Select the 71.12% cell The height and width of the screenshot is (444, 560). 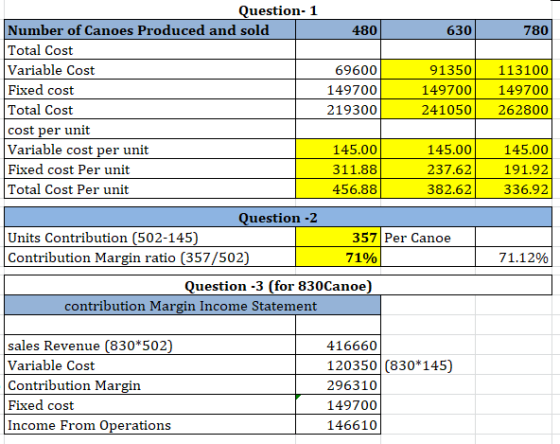[x=514, y=257]
